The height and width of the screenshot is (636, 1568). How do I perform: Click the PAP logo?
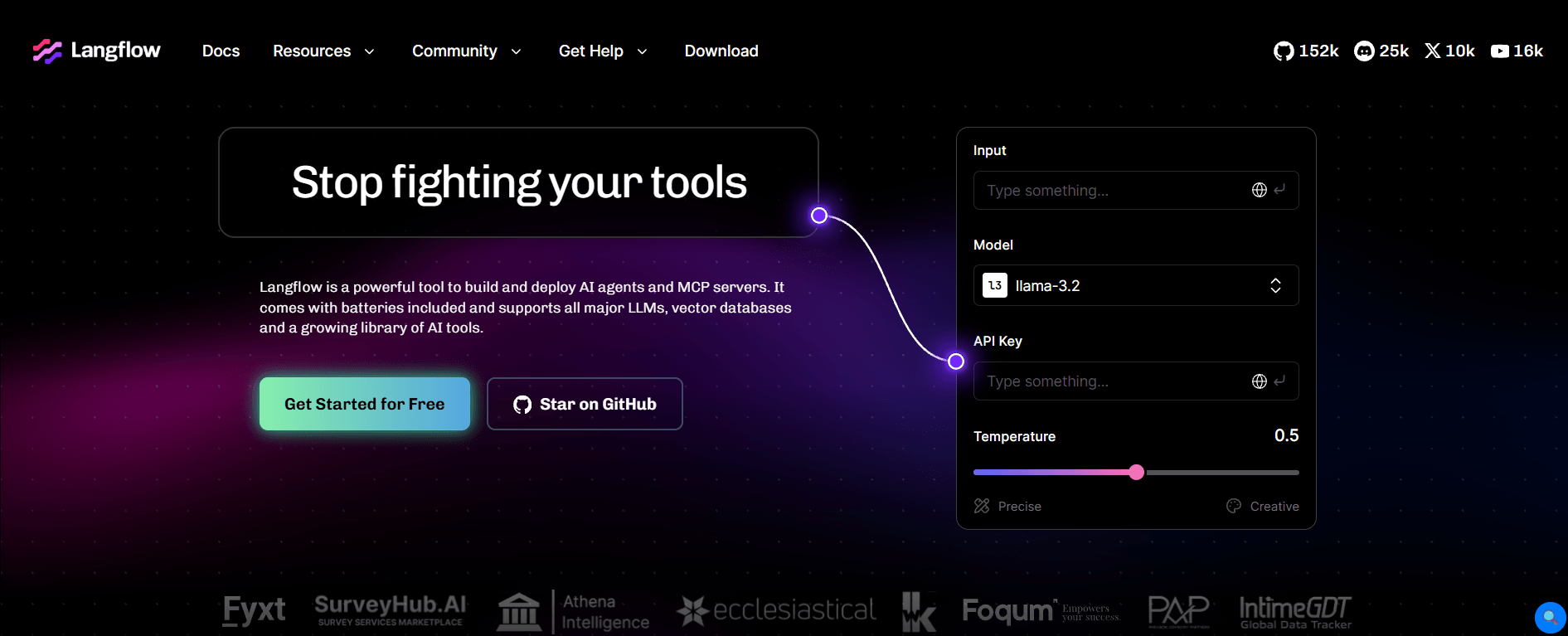pyautogui.click(x=1178, y=612)
